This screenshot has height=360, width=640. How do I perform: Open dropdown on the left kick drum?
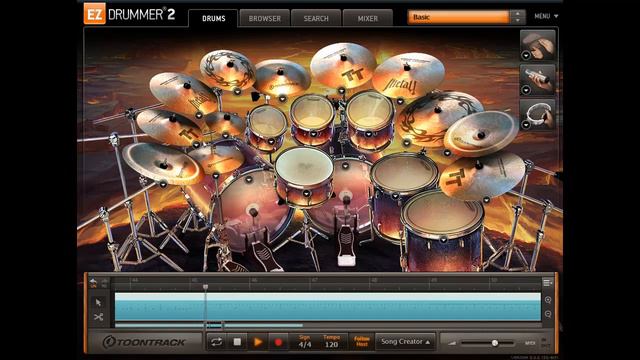click(x=249, y=179)
